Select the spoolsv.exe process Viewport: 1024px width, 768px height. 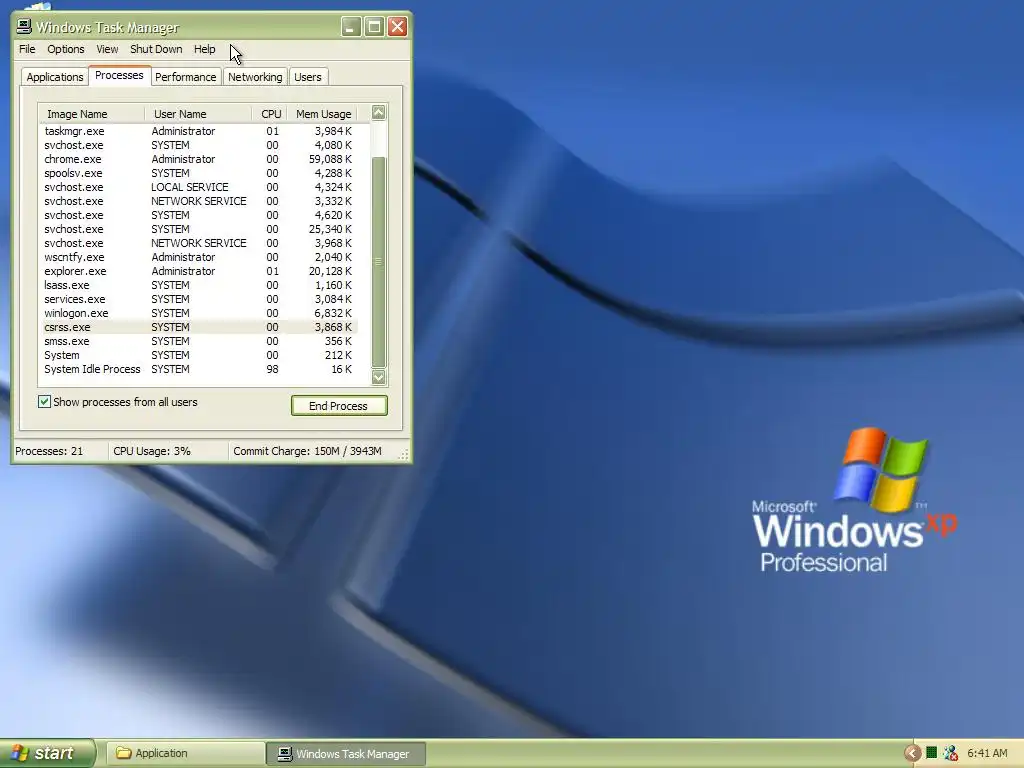point(199,173)
